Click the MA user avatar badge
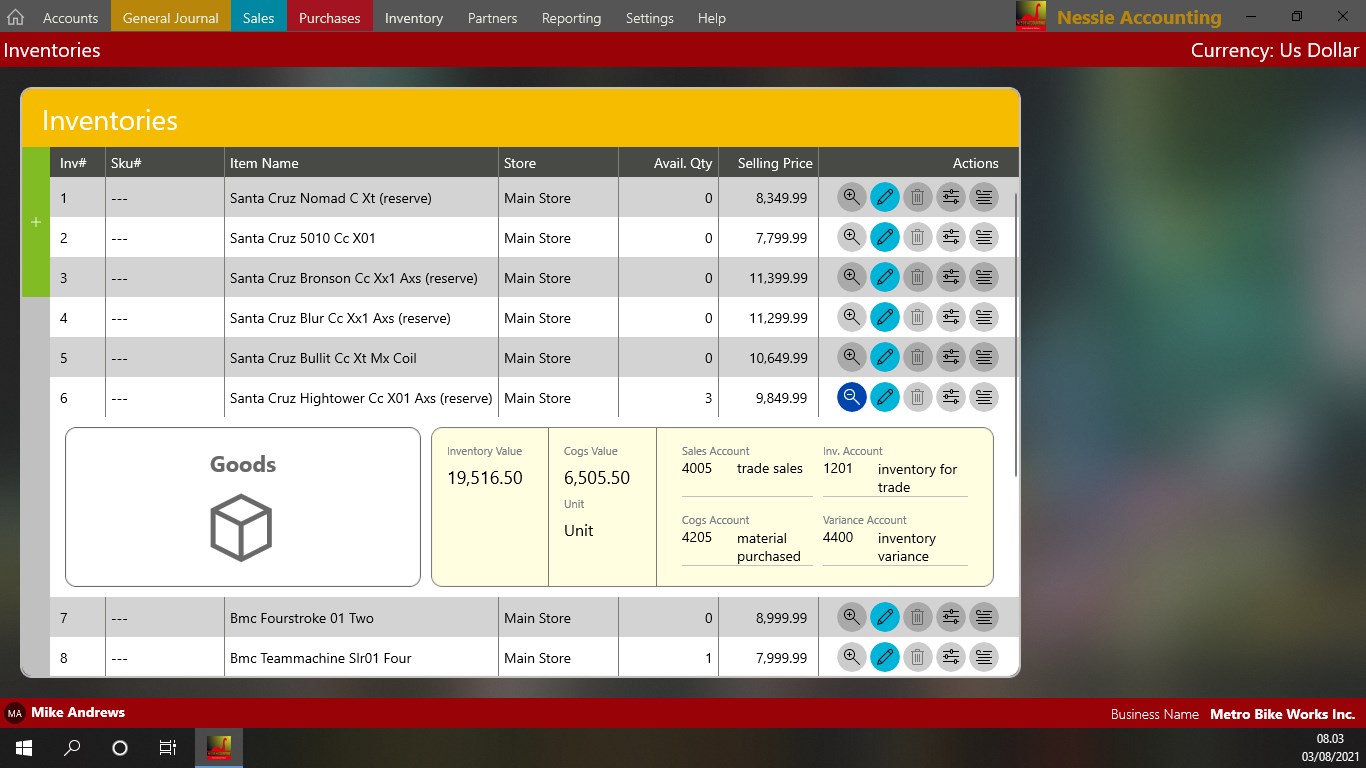This screenshot has width=1366, height=768. 15,713
